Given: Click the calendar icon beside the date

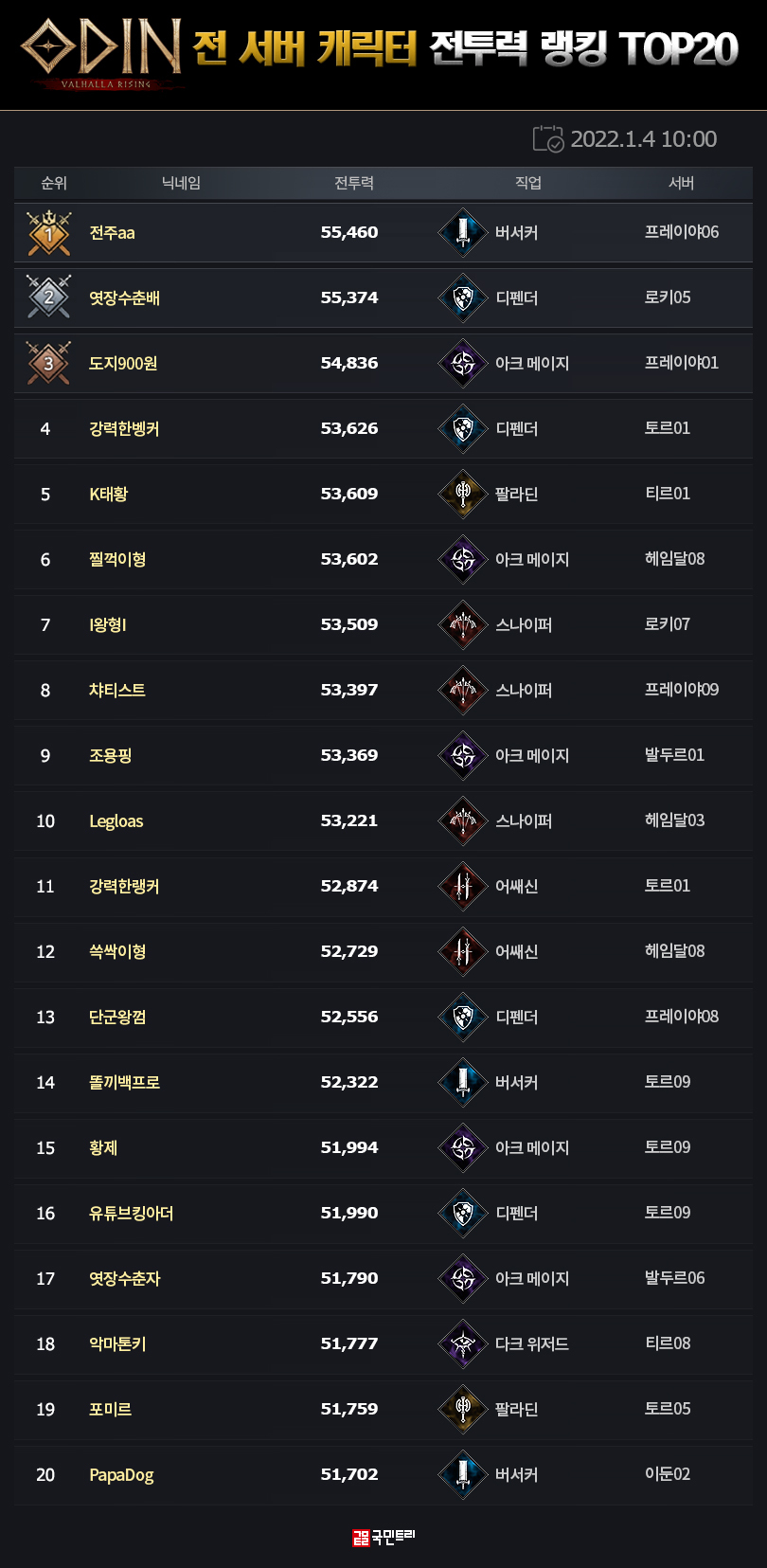Looking at the screenshot, I should [548, 139].
